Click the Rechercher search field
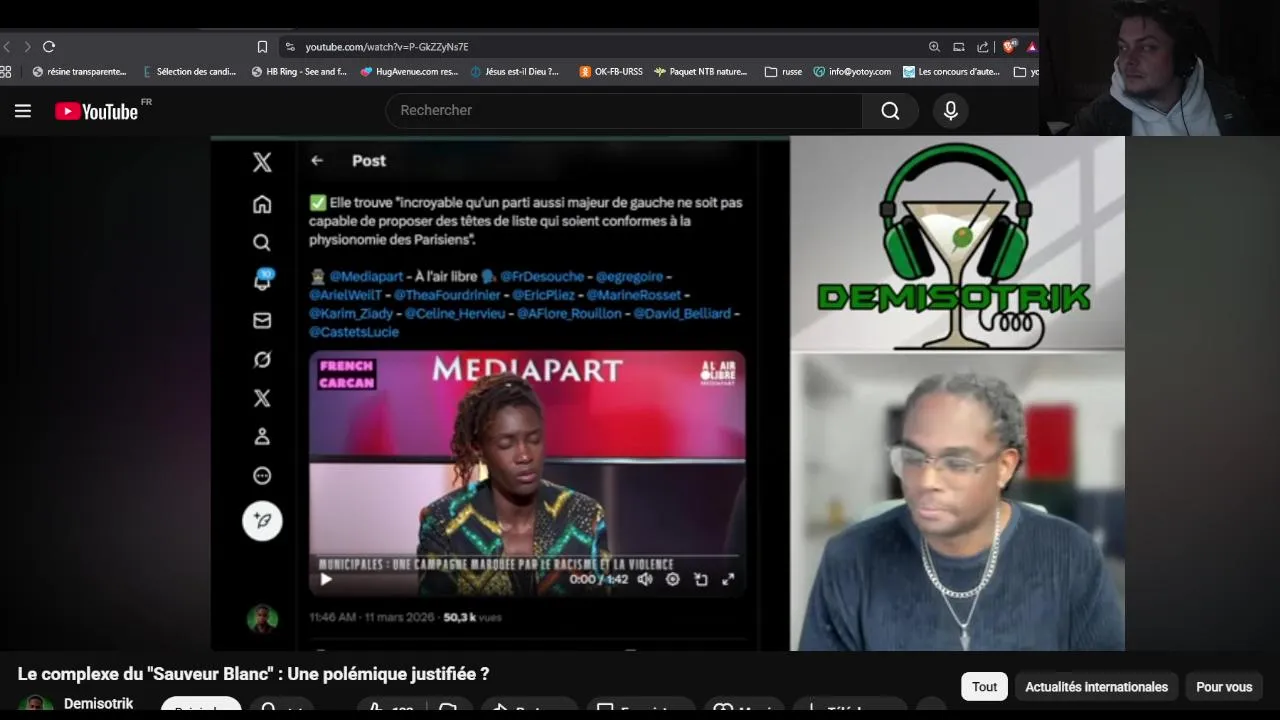 click(624, 110)
